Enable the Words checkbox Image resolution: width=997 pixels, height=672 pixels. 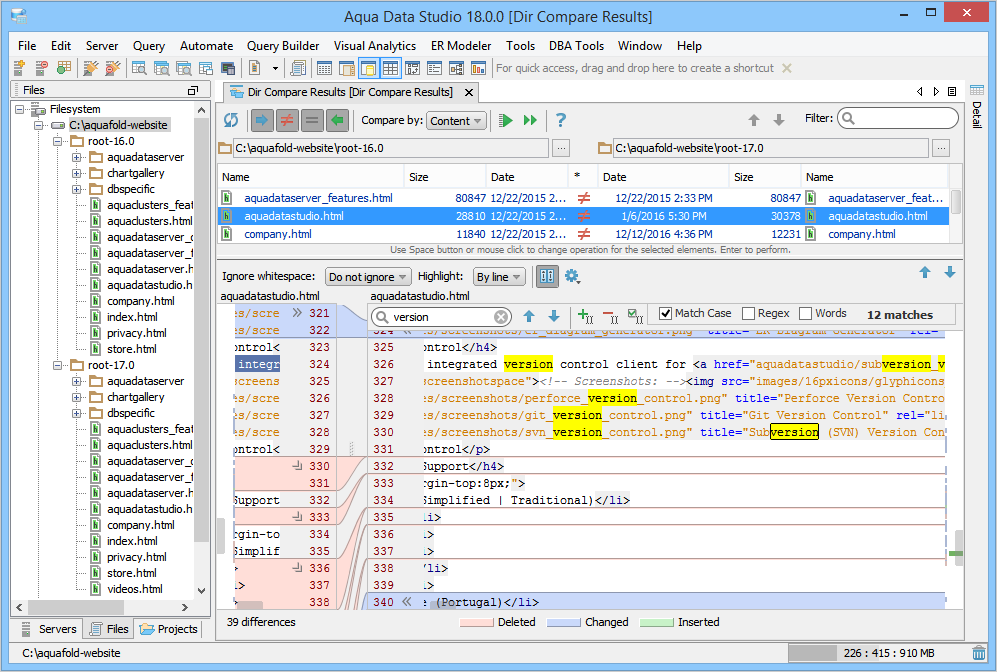pyautogui.click(x=806, y=314)
